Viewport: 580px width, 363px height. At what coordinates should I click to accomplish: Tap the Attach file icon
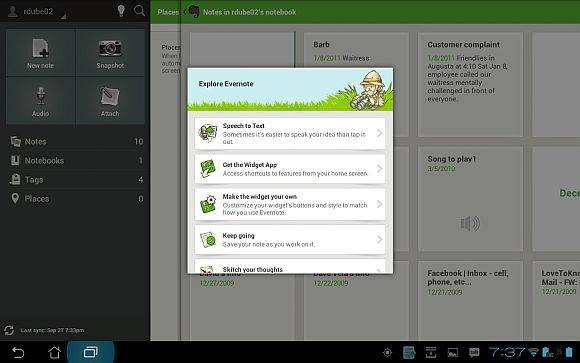tap(110, 97)
